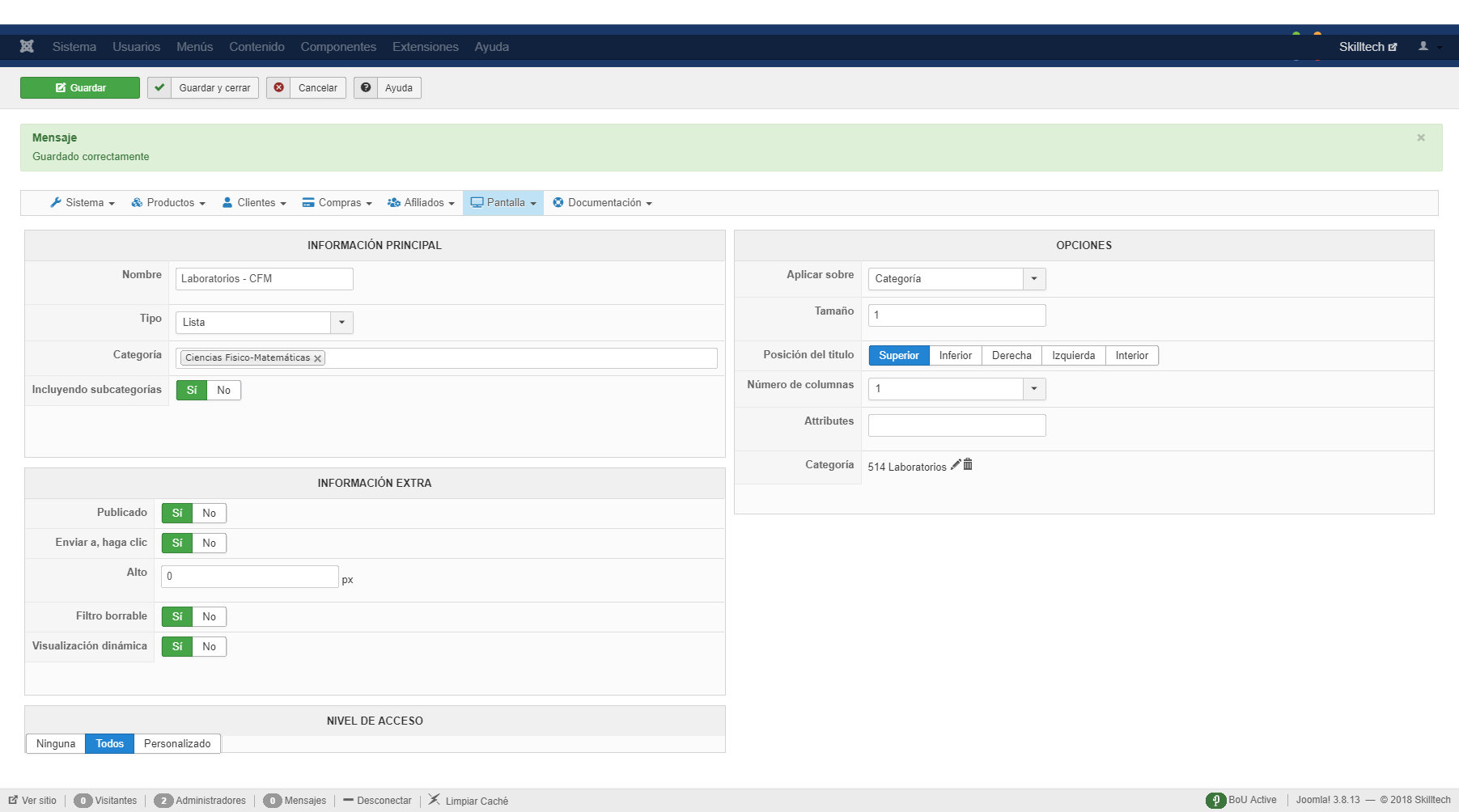This screenshot has height=812, width=1459.
Task: Click the Administradores count badge
Action: tap(163, 801)
